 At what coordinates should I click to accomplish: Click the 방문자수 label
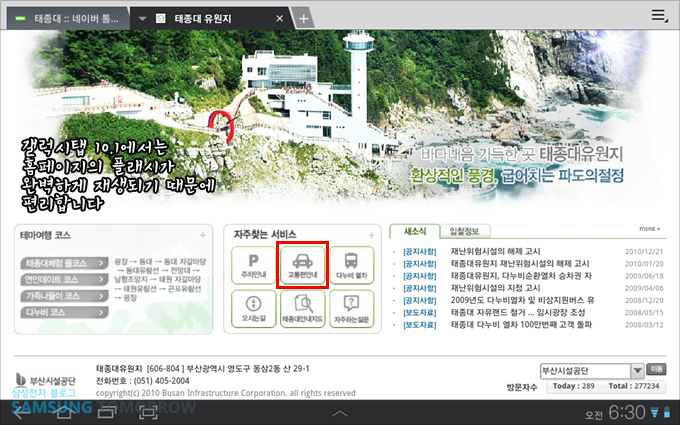pos(522,387)
